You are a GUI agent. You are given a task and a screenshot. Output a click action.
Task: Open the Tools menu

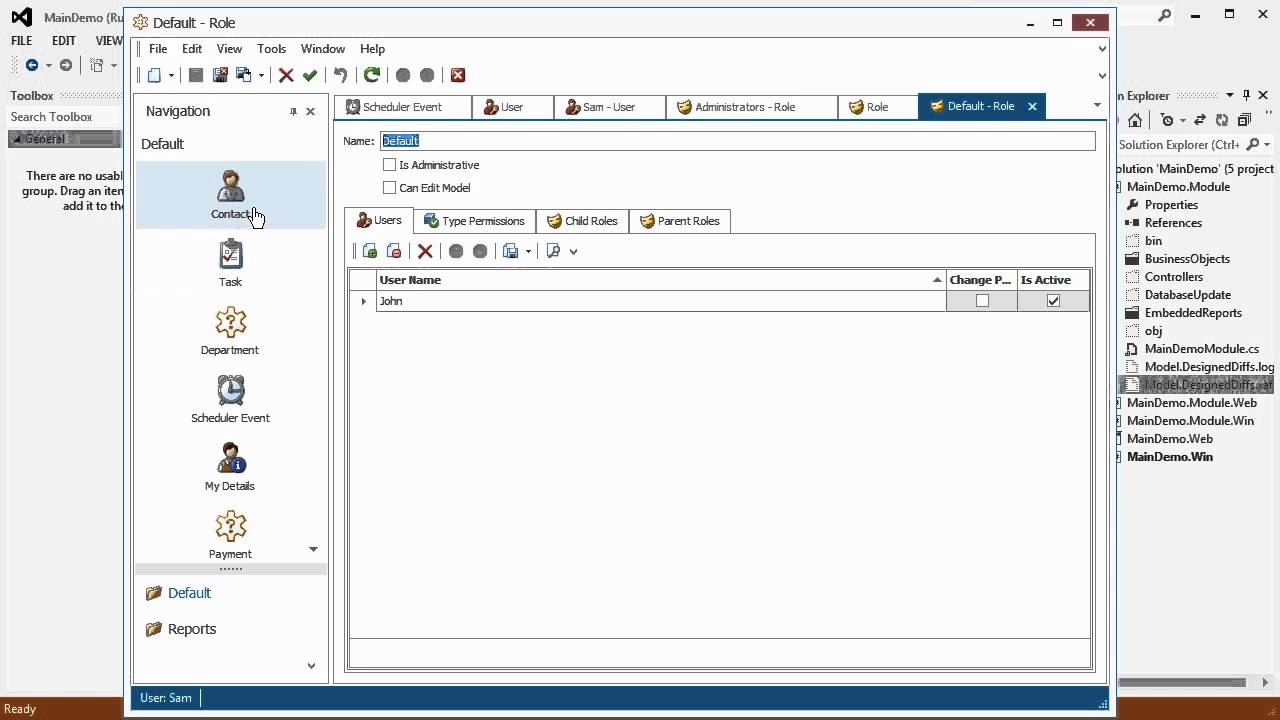click(x=271, y=48)
